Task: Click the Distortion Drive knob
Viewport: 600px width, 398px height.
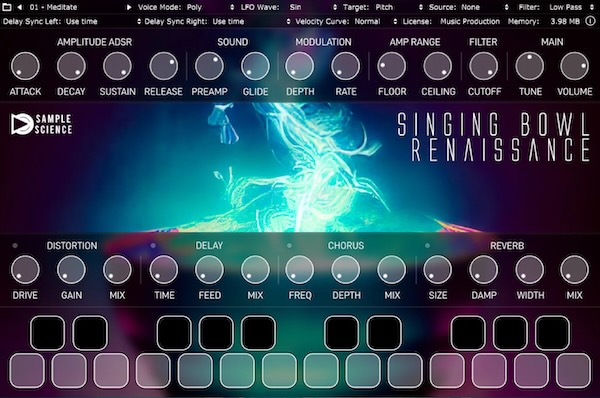Action: (x=25, y=270)
